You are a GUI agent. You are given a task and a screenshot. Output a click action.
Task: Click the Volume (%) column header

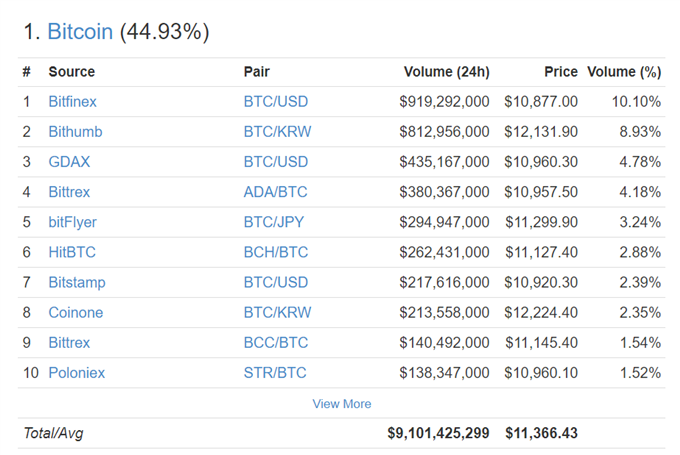point(624,72)
